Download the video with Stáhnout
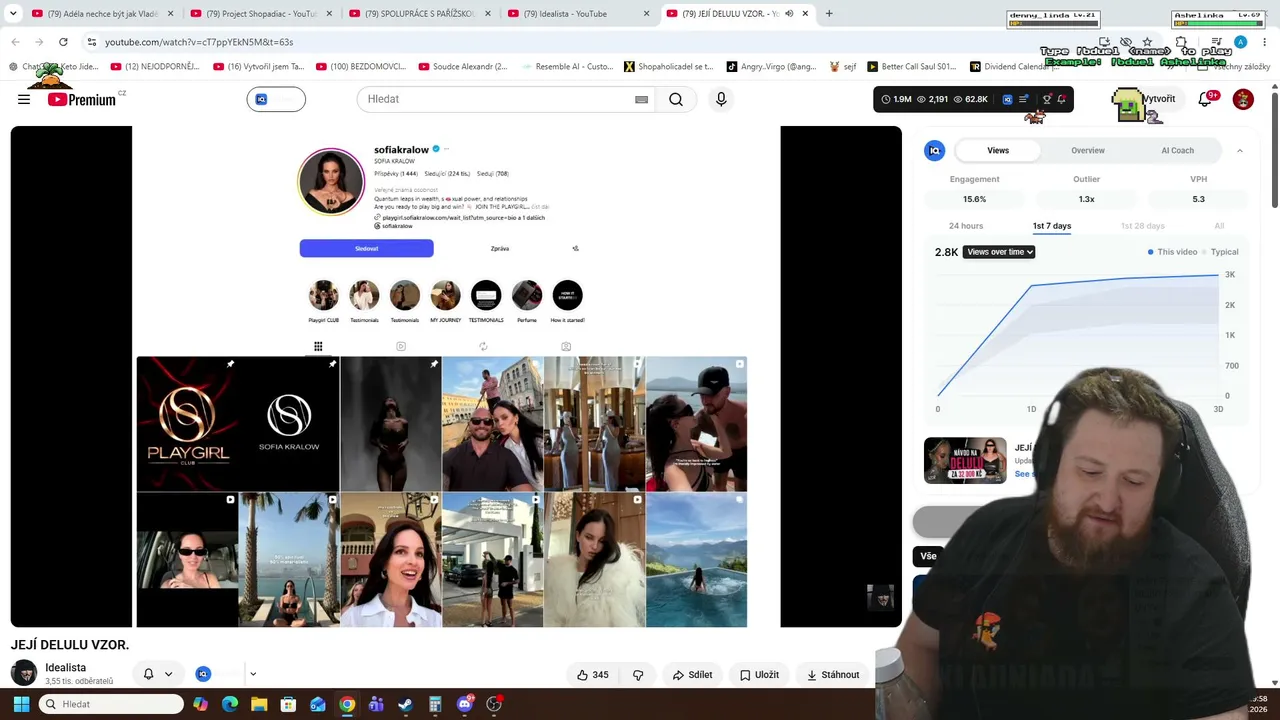 [x=833, y=675]
